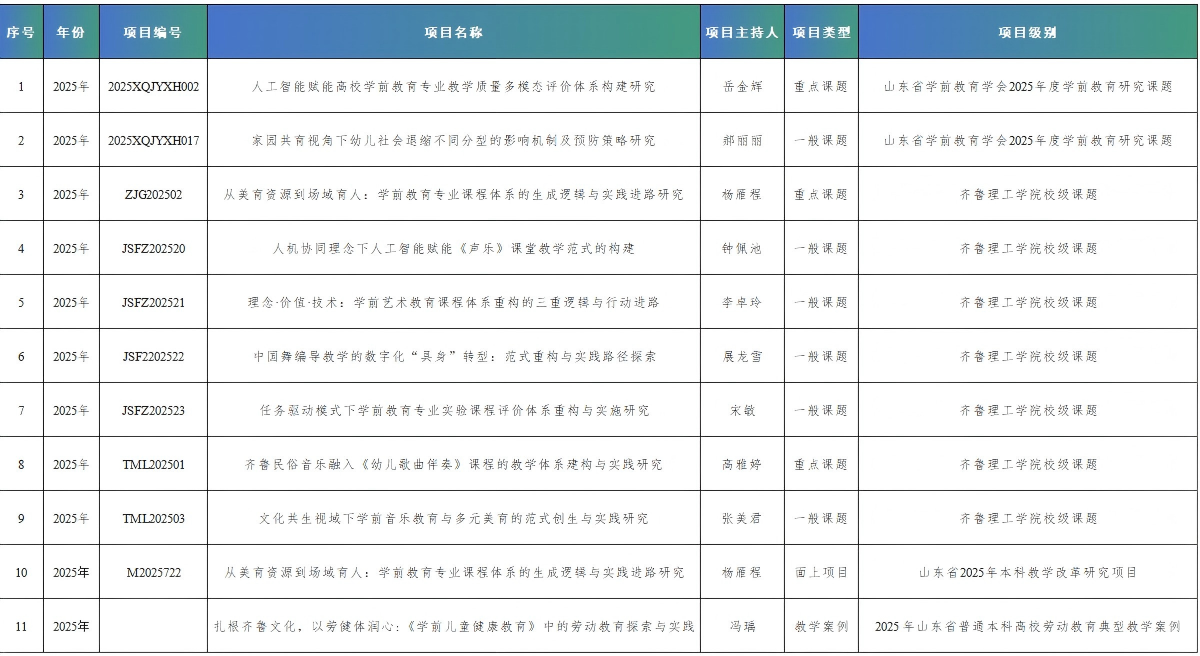Click the 项目类型 column header

pos(821,32)
